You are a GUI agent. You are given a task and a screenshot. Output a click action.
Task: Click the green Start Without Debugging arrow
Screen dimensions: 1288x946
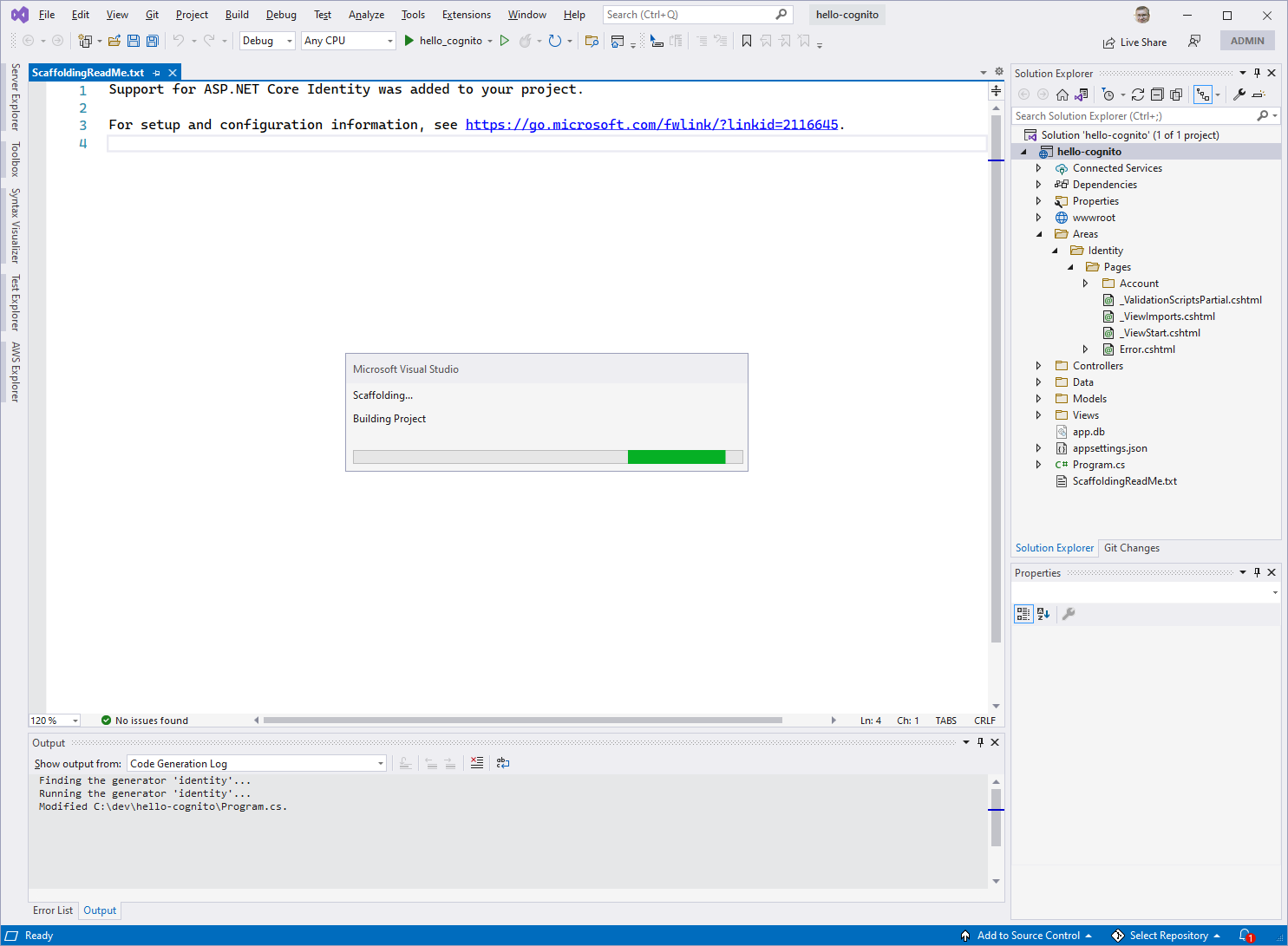[505, 41]
